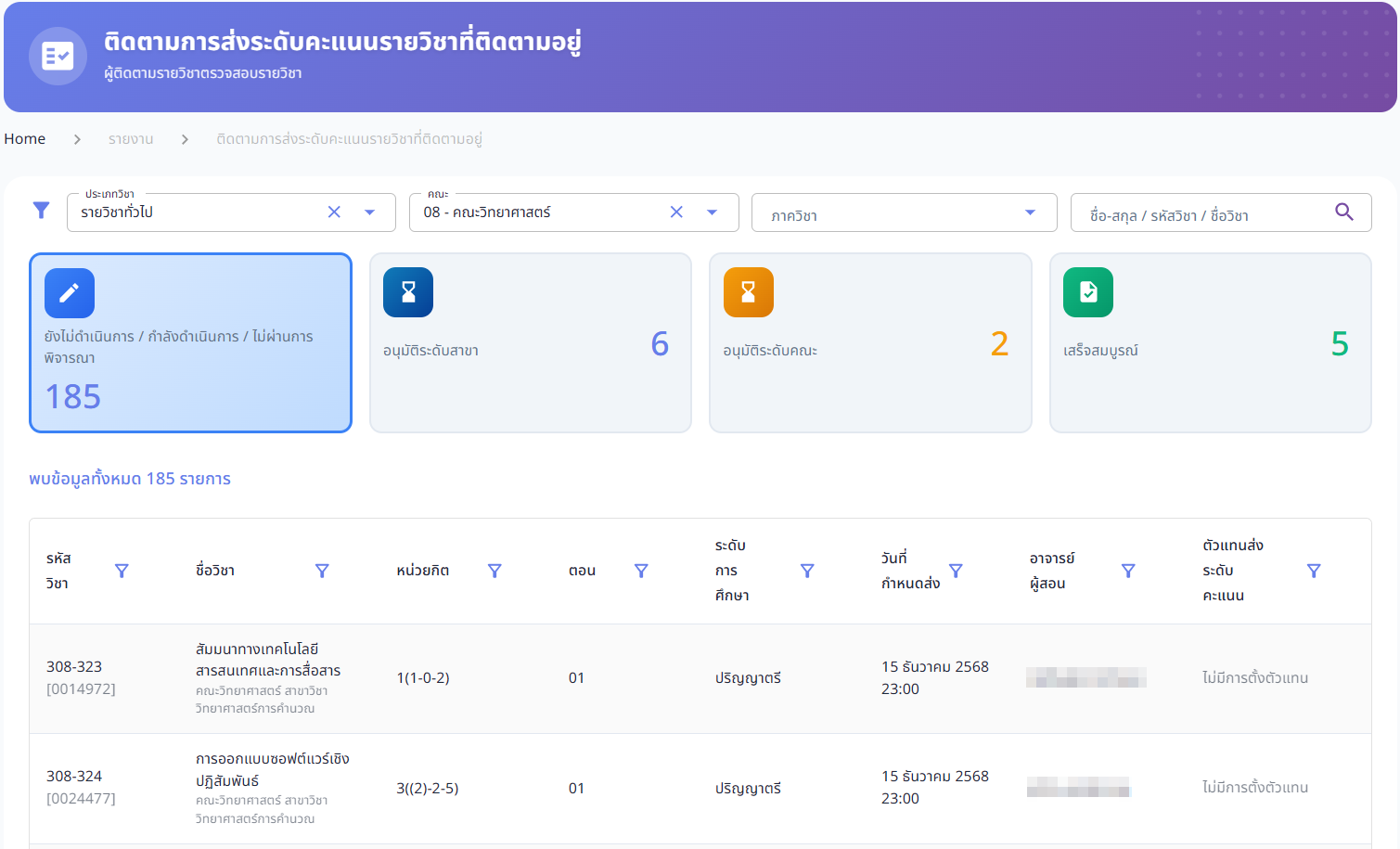
Task: Select the อนุมัติระดับสาขา status card
Action: [x=530, y=342]
